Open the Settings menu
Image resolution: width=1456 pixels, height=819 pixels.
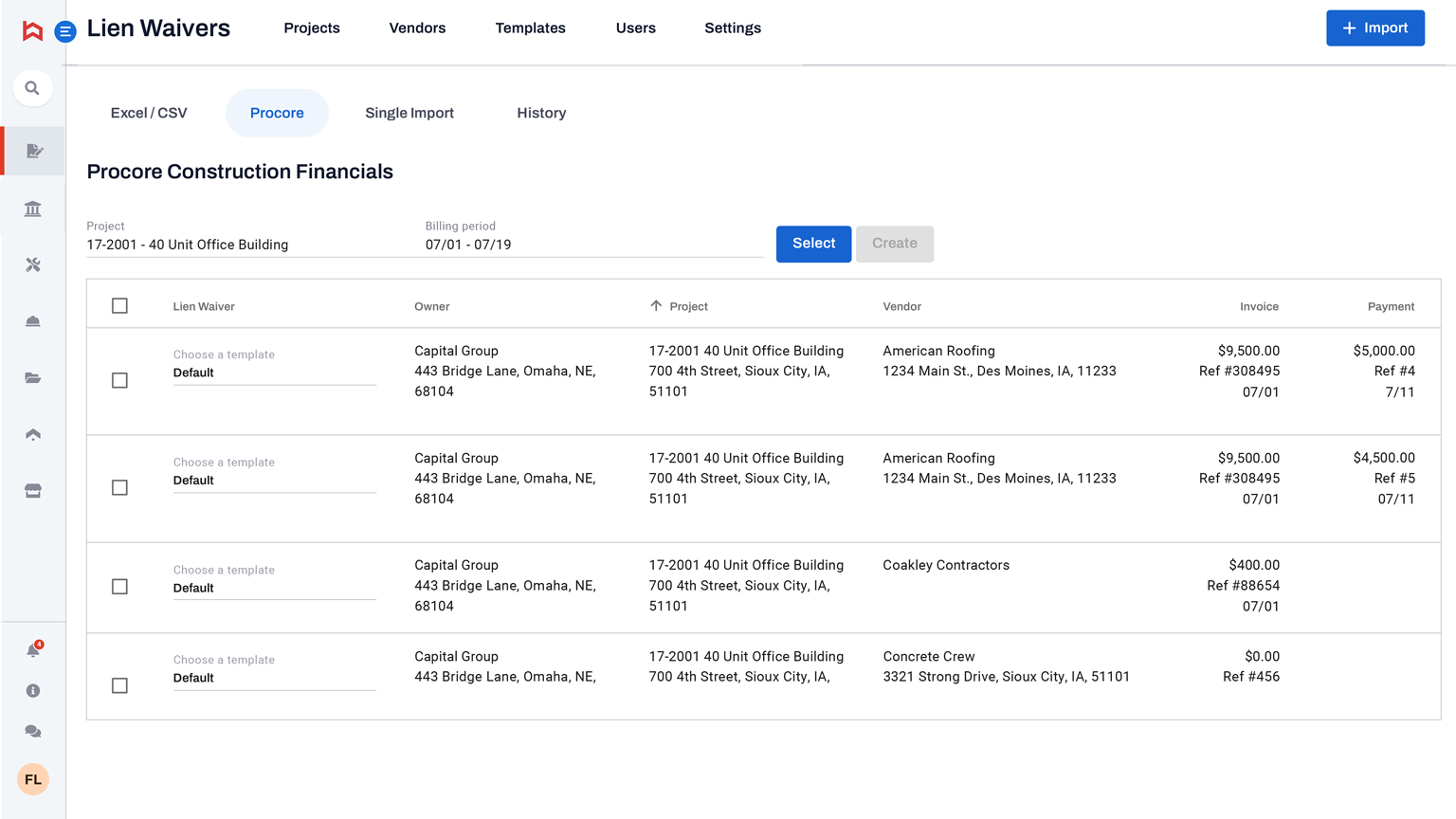point(733,28)
